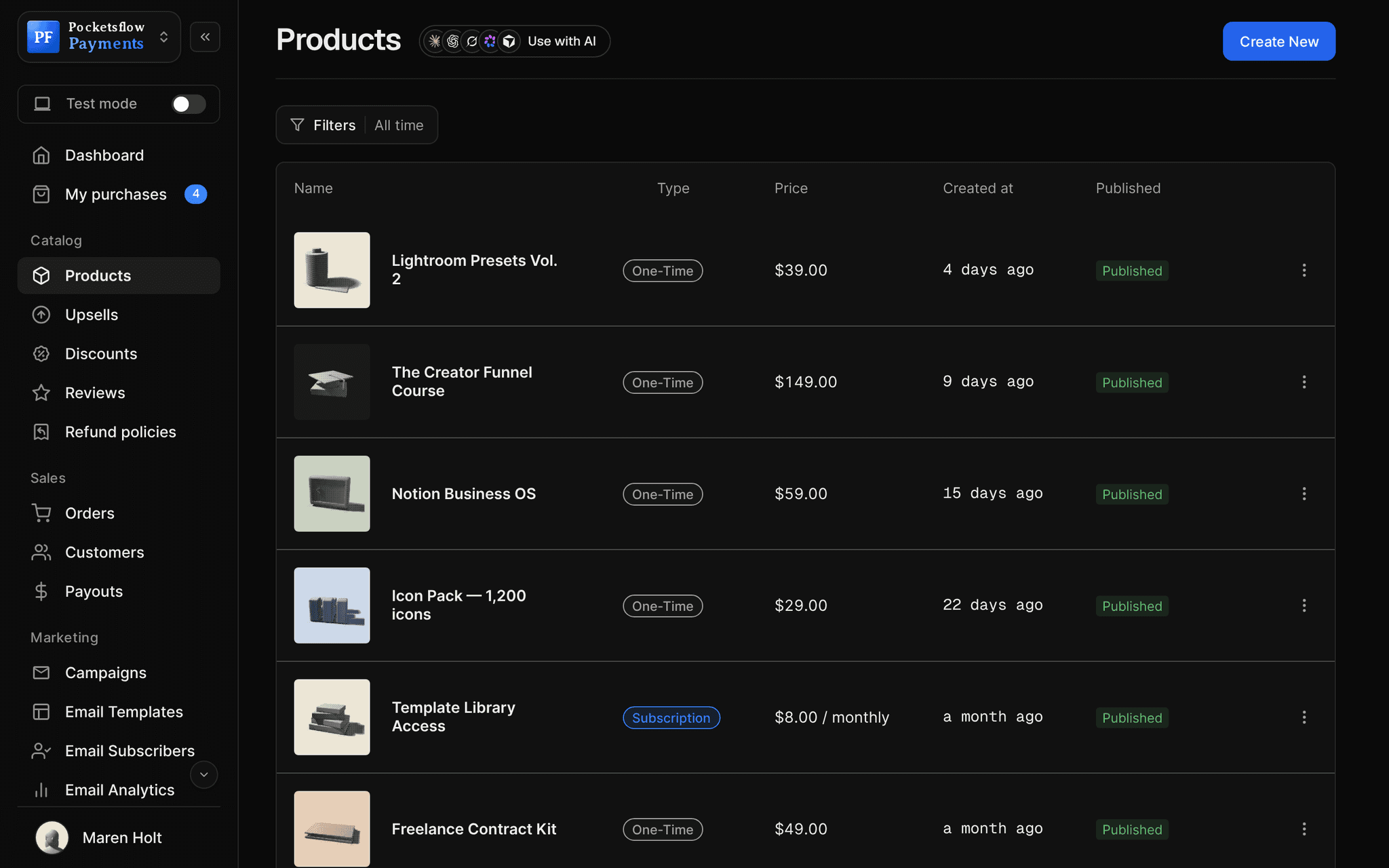Click the Email Templates layout icon
This screenshot has height=868, width=1389.
[x=41, y=712]
